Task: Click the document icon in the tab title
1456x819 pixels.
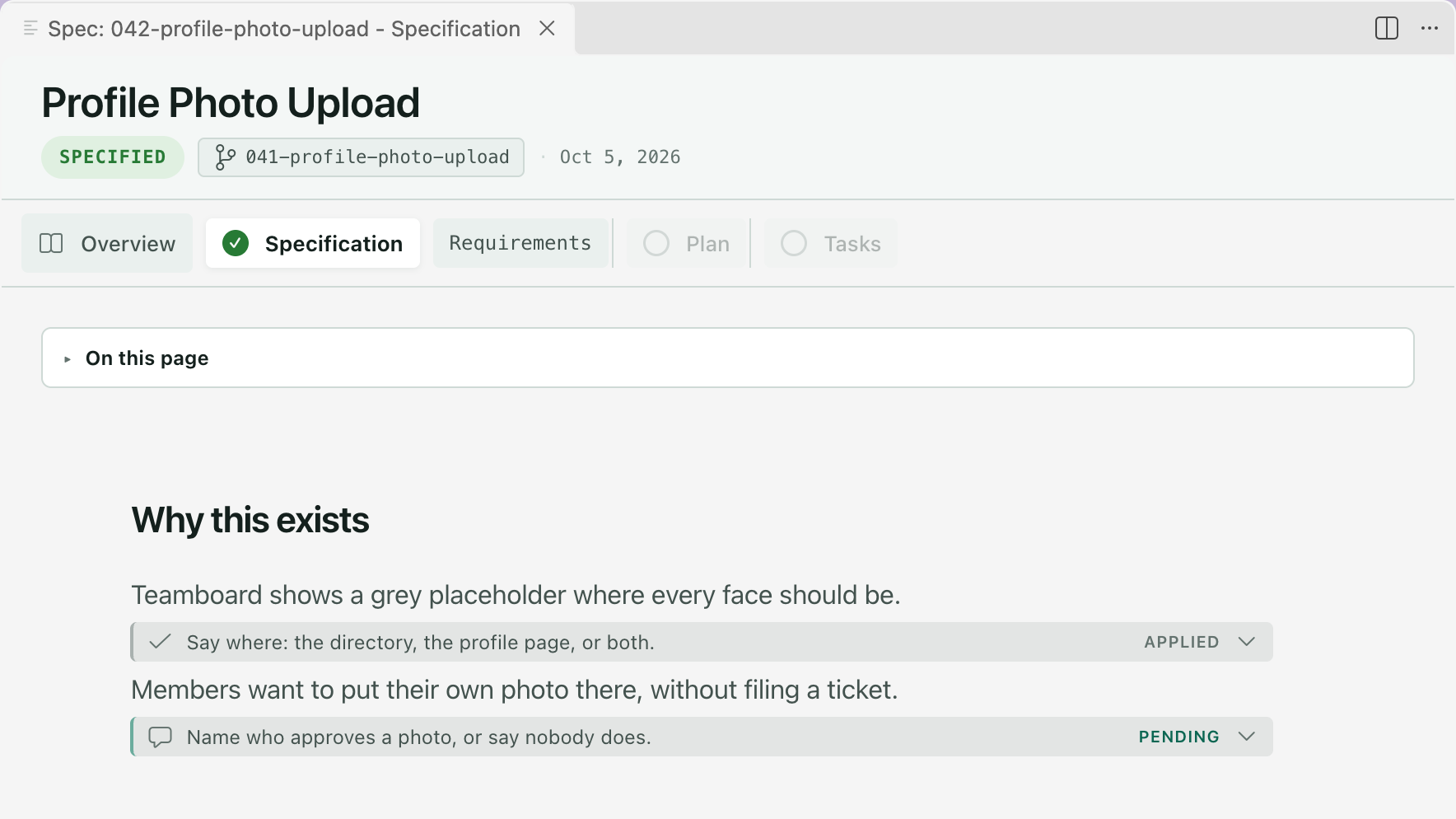Action: [30, 28]
